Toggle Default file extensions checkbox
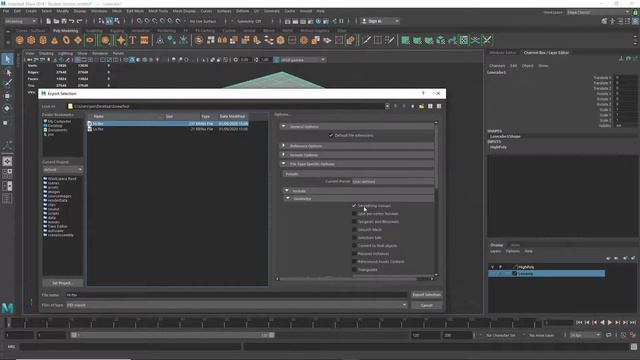This screenshot has width=640, height=360. (331, 136)
